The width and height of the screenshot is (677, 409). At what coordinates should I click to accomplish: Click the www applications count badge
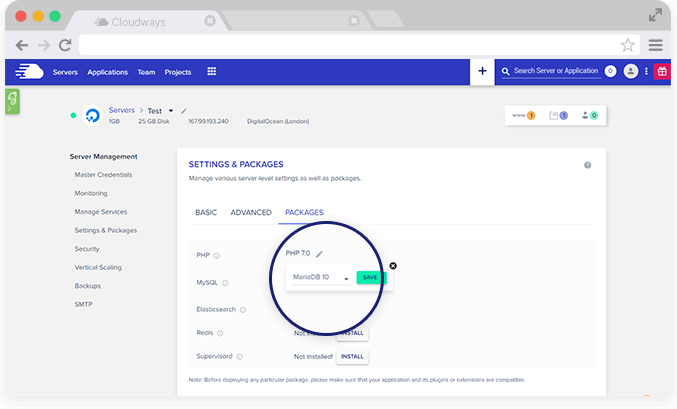(525, 116)
